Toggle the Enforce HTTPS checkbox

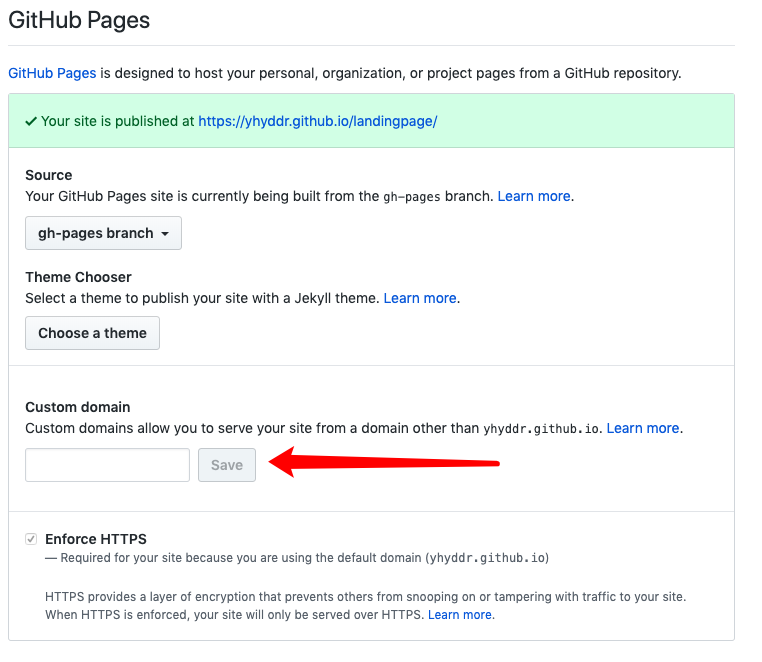tap(31, 539)
